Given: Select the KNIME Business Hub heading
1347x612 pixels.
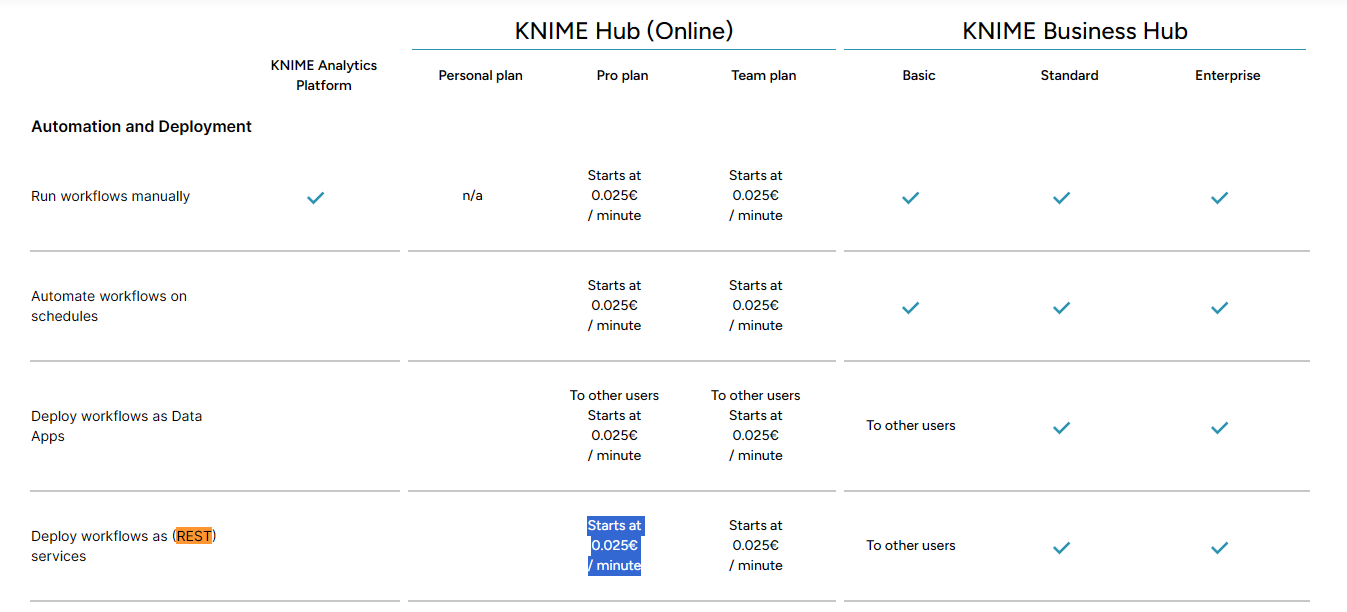Looking at the screenshot, I should pos(1075,31).
